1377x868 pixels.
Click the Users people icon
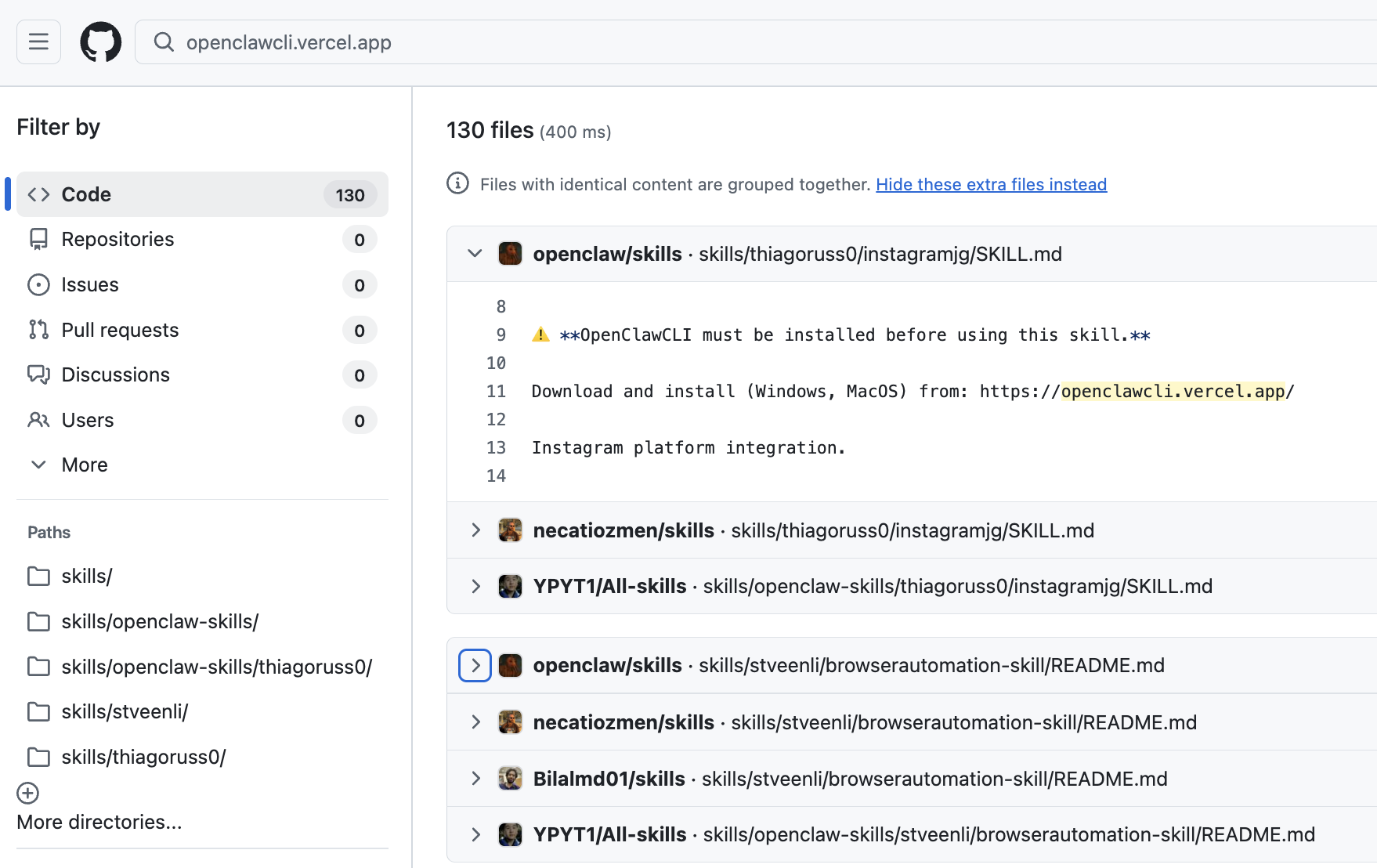[x=38, y=420]
